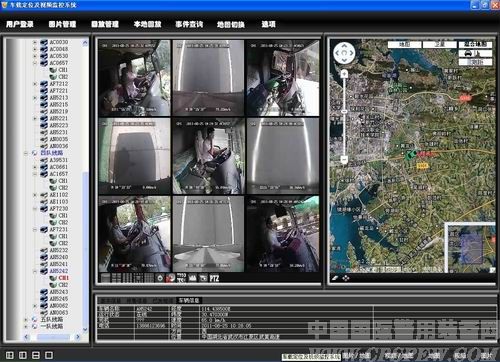Image resolution: width=500 pixels, height=362 pixels.
Task: Click the red stop icon in video toolbar
Action: click(170, 278)
